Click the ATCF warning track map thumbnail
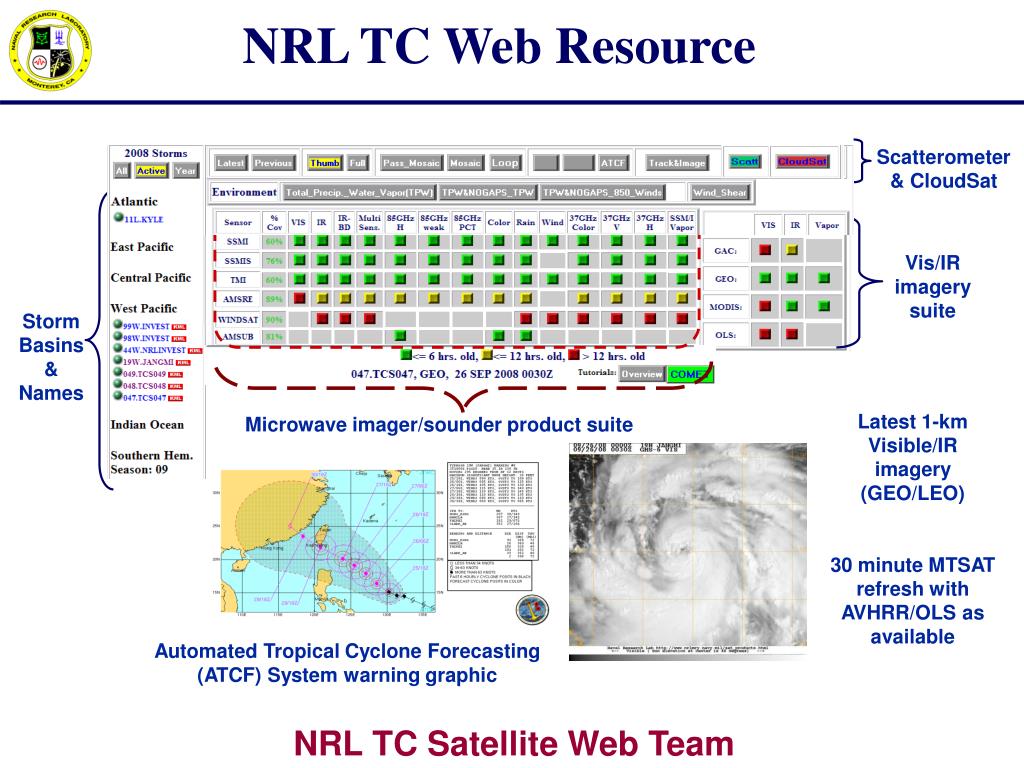The image size is (1024, 768). pos(328,543)
